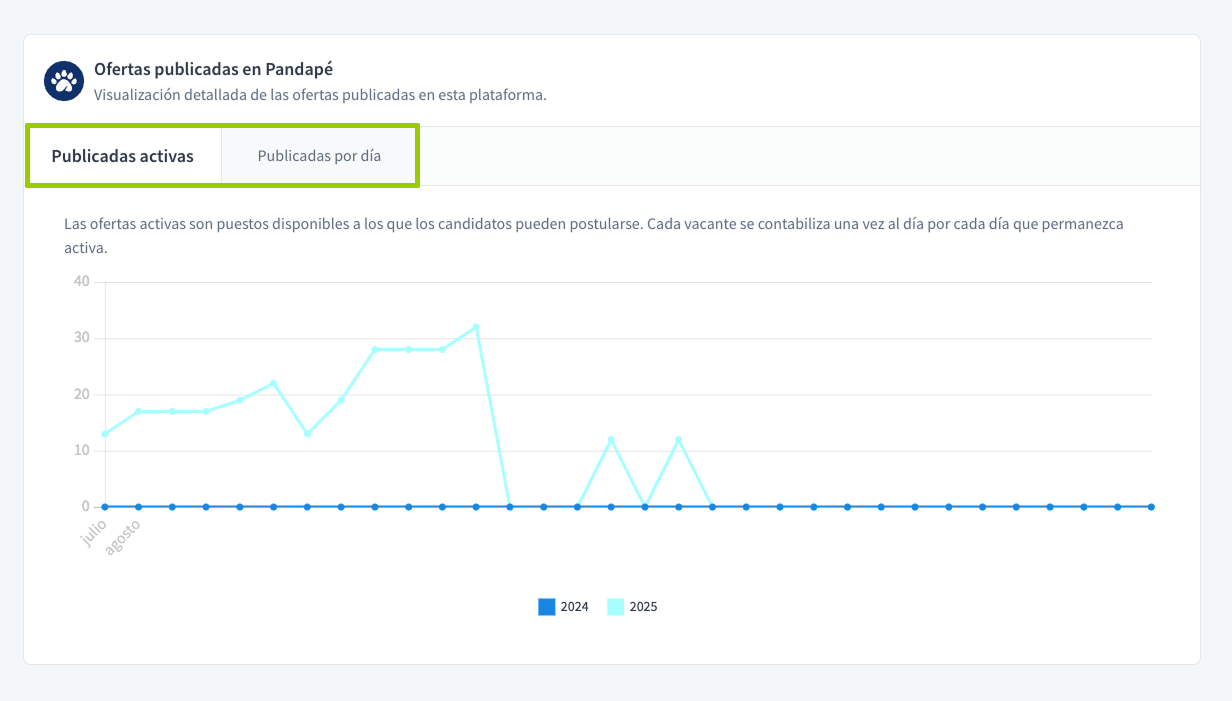
Task: Click the Pandapé paw logo icon
Action: [64, 81]
